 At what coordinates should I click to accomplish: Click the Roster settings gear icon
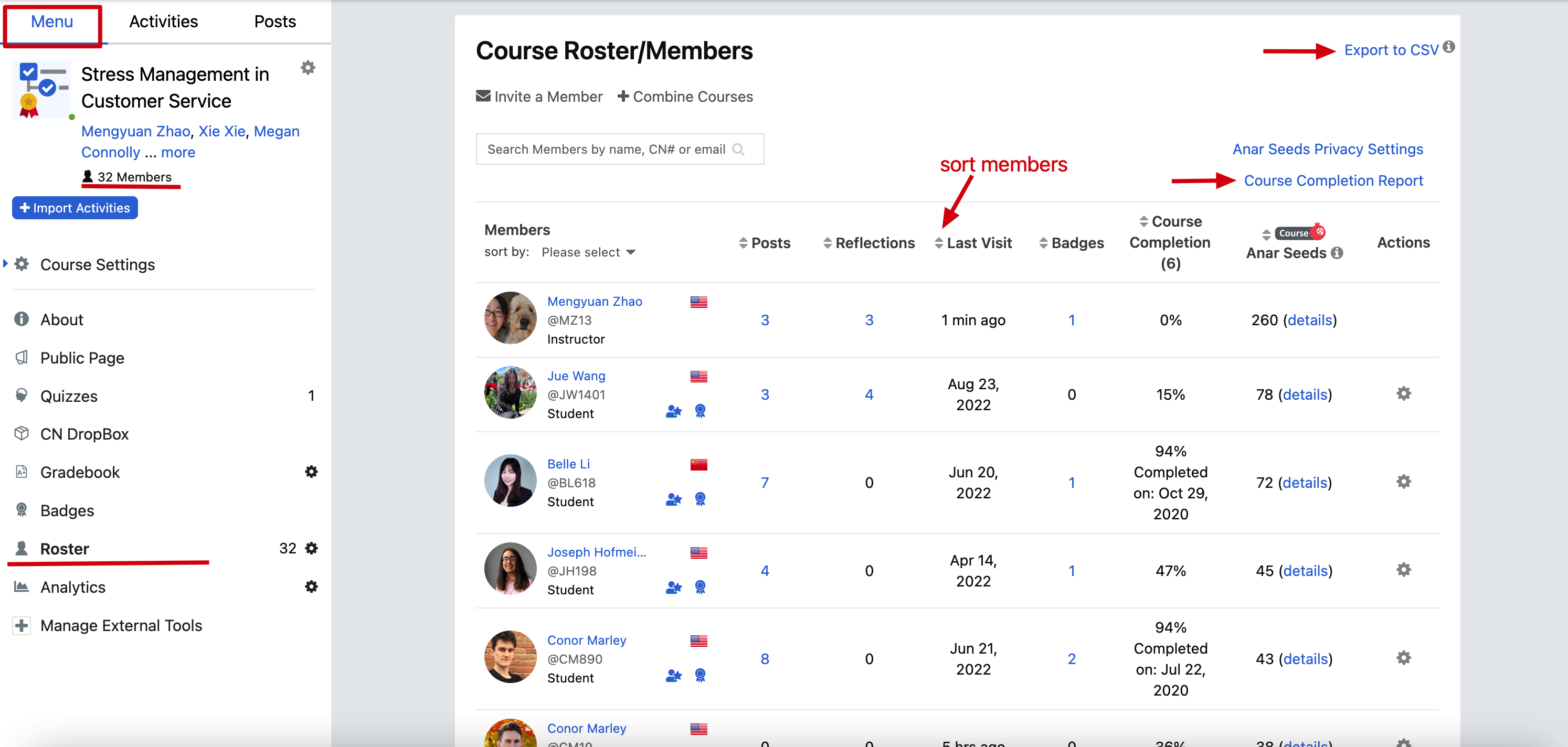tap(311, 548)
